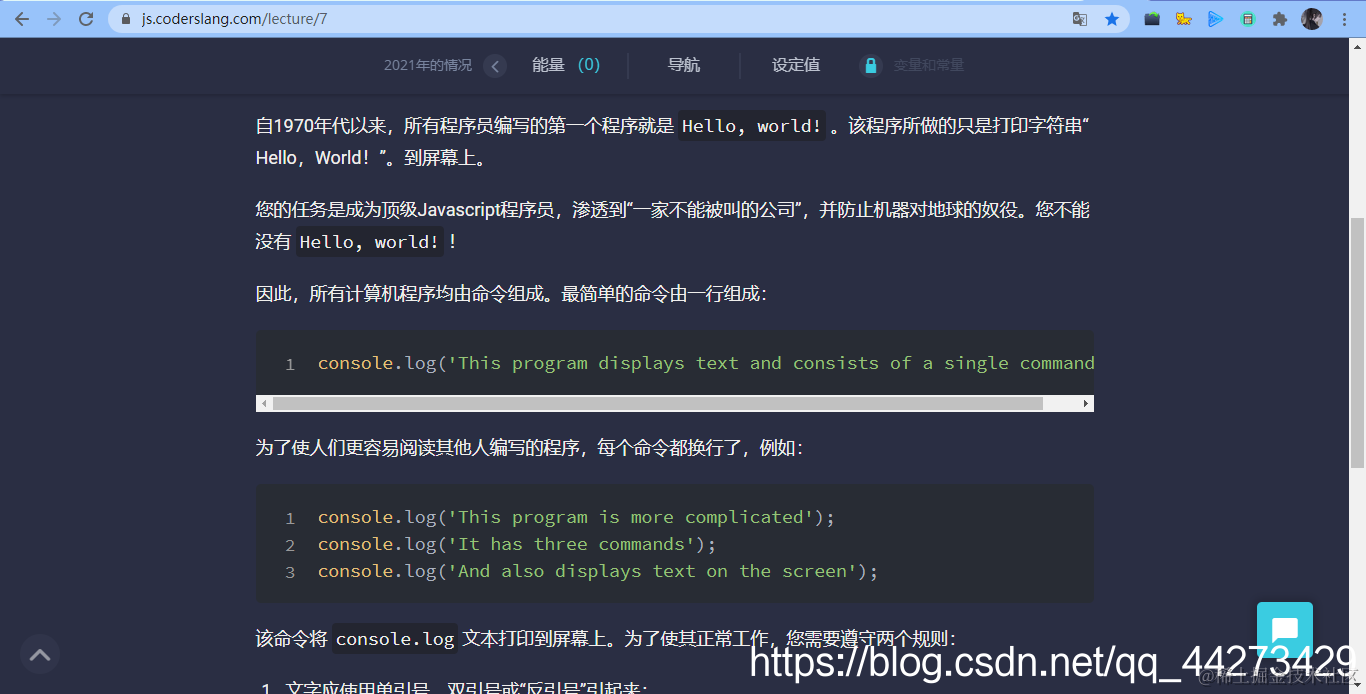Viewport: 1366px width, 694px height.
Task: Open the dark folder arrow extension
Action: click(1152, 19)
